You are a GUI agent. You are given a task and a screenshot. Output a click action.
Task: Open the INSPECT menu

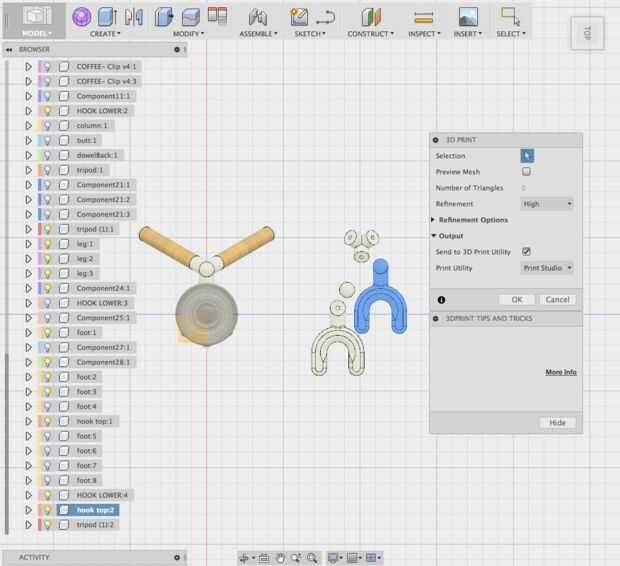(x=424, y=34)
